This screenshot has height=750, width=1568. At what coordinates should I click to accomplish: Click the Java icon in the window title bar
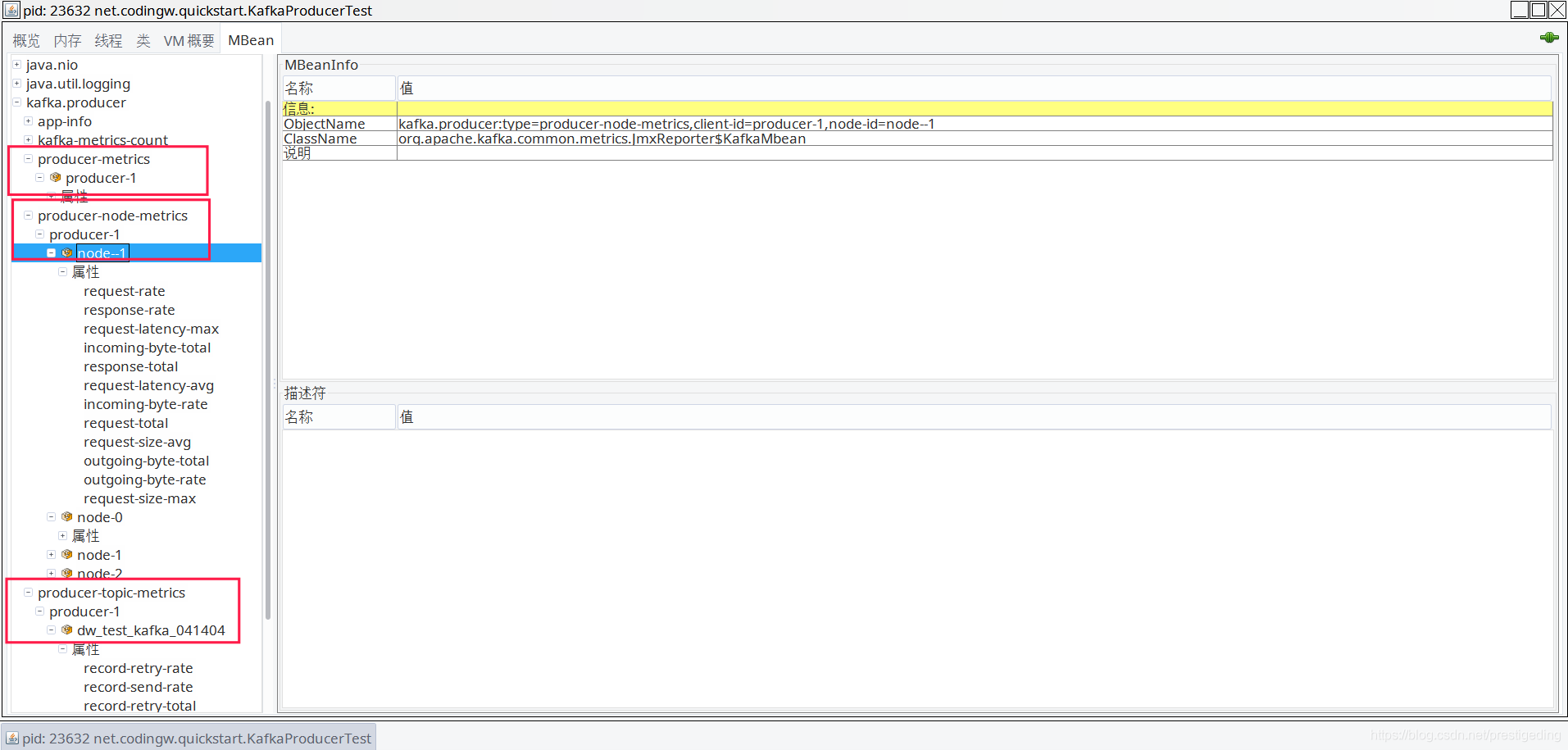pyautogui.click(x=11, y=11)
